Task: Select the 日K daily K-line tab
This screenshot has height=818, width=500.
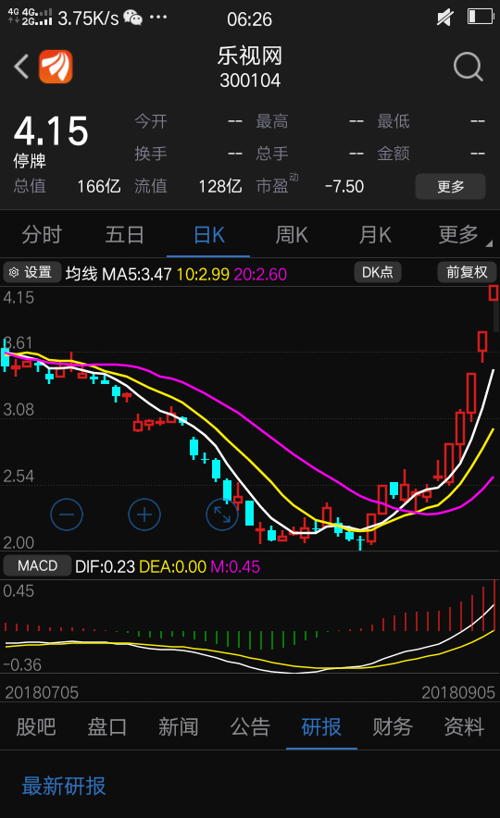Action: coord(209,235)
